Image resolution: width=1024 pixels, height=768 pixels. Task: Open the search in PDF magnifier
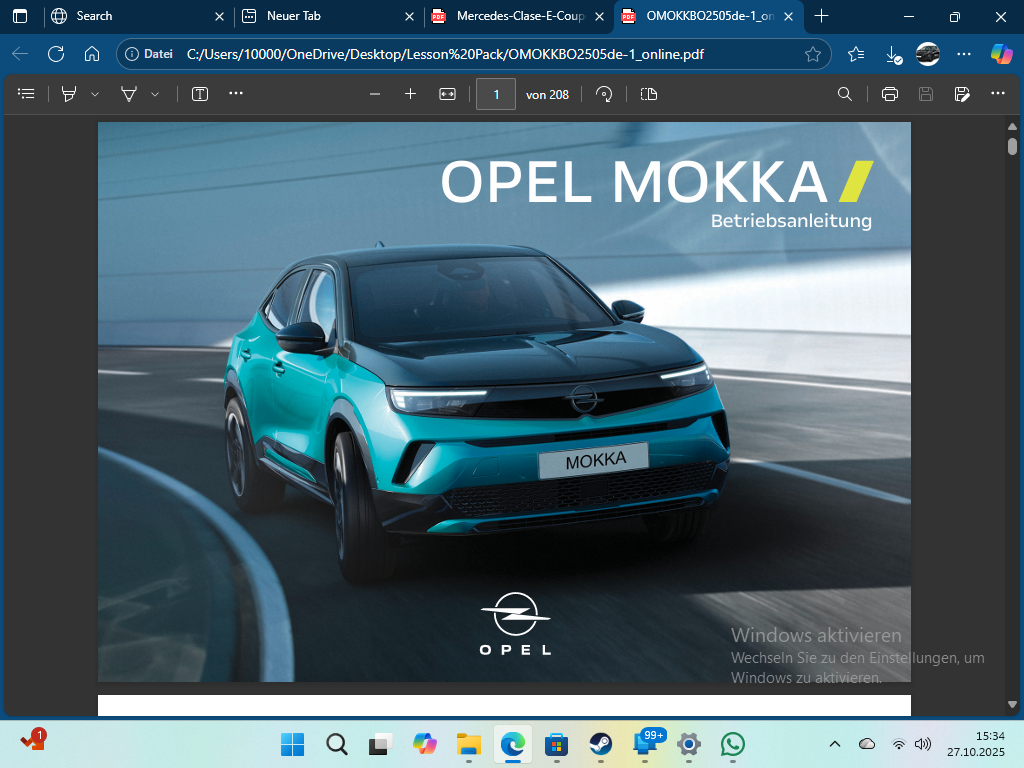pos(845,94)
